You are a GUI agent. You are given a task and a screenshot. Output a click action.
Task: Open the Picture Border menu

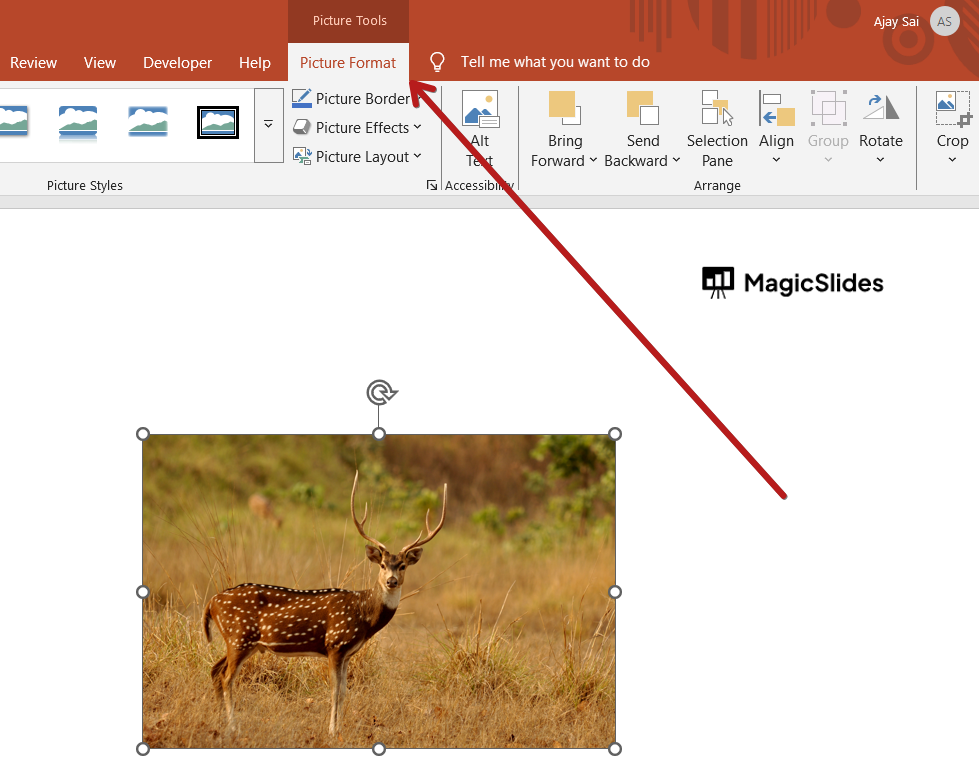(352, 98)
